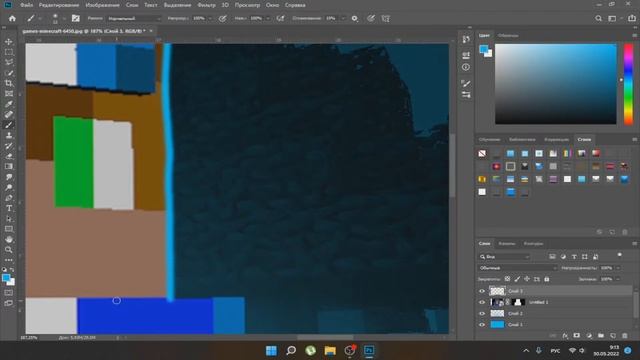The height and width of the screenshot is (360, 640).
Task: Select the Eyedropper tool
Action: 9,104
